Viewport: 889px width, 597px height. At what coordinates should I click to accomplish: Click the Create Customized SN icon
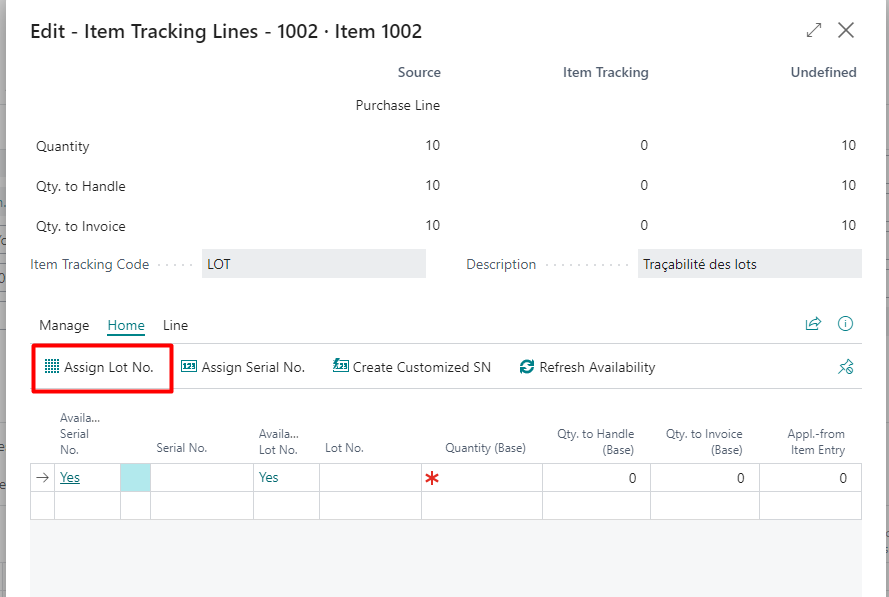click(x=340, y=367)
